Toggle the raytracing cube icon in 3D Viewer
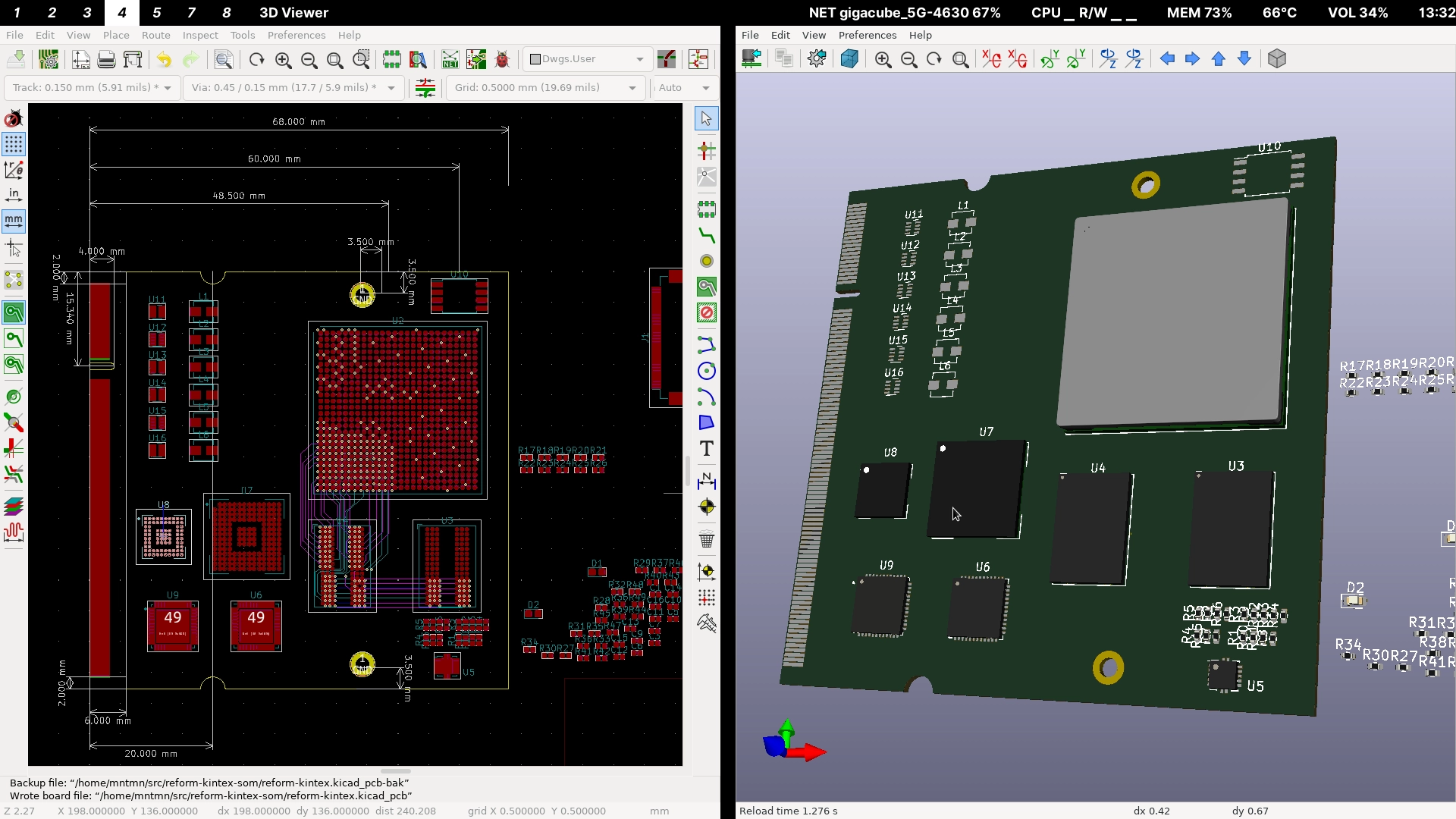1456x819 pixels. coord(849,59)
